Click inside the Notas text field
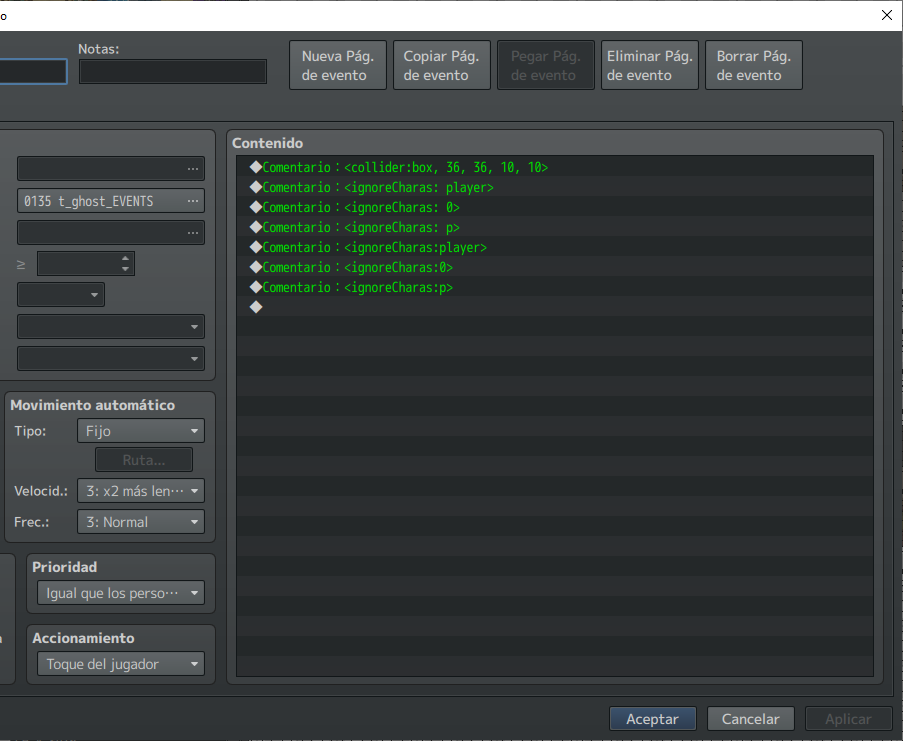The height and width of the screenshot is (741, 903). point(173,71)
